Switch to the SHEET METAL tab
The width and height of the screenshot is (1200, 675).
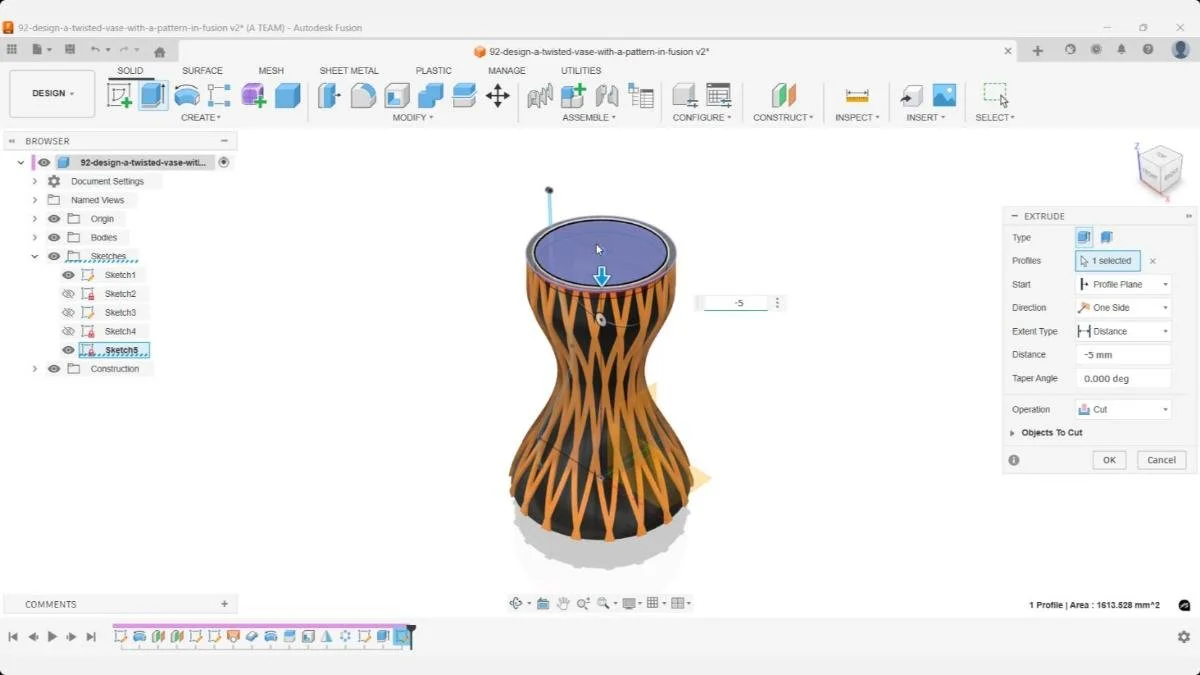[x=349, y=71]
